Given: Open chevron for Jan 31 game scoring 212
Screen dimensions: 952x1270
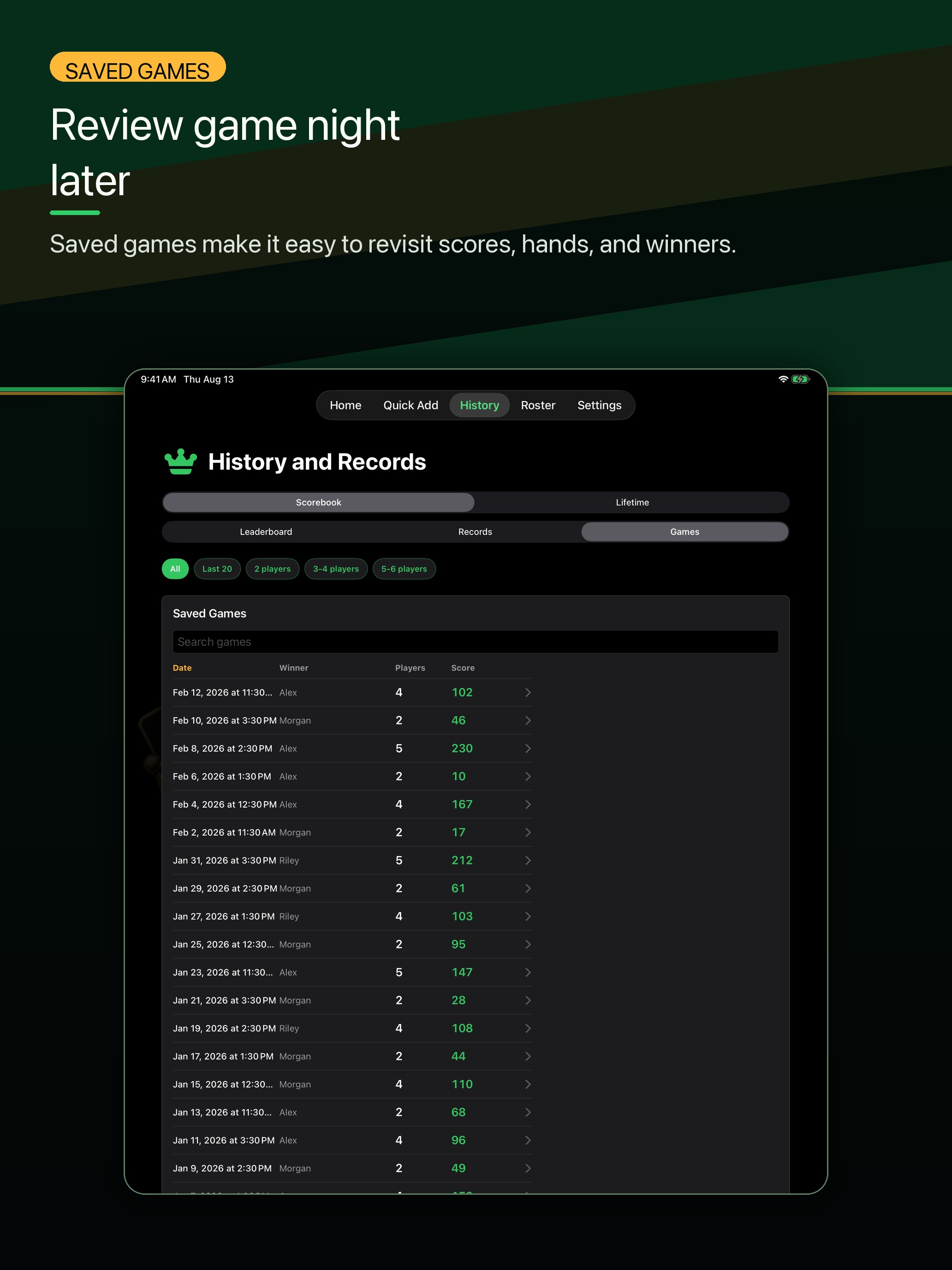Looking at the screenshot, I should click(x=527, y=861).
